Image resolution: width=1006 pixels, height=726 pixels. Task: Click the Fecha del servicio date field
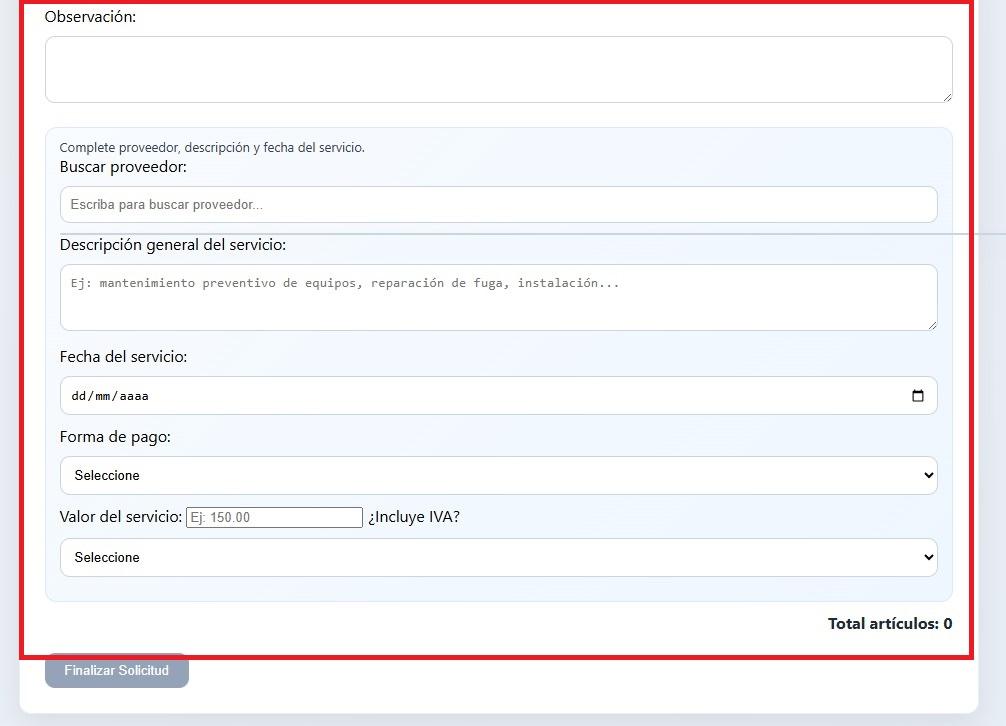(x=499, y=396)
